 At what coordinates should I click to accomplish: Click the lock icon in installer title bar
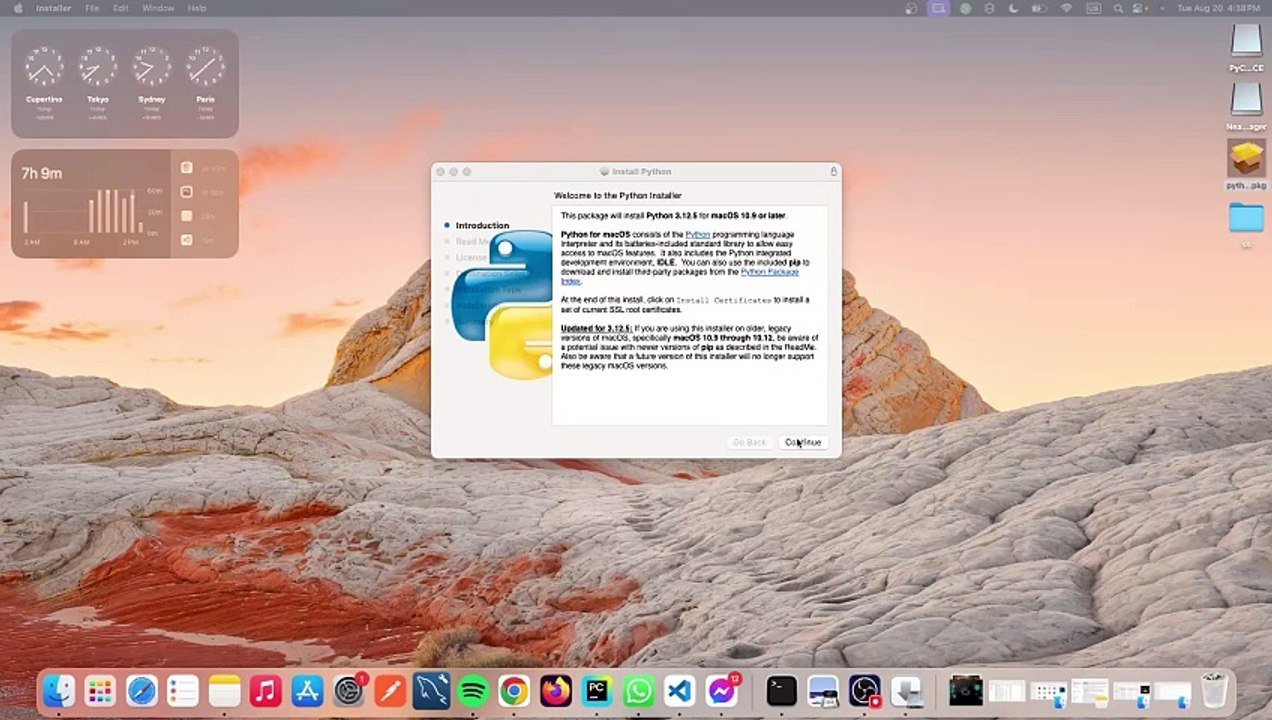click(833, 172)
